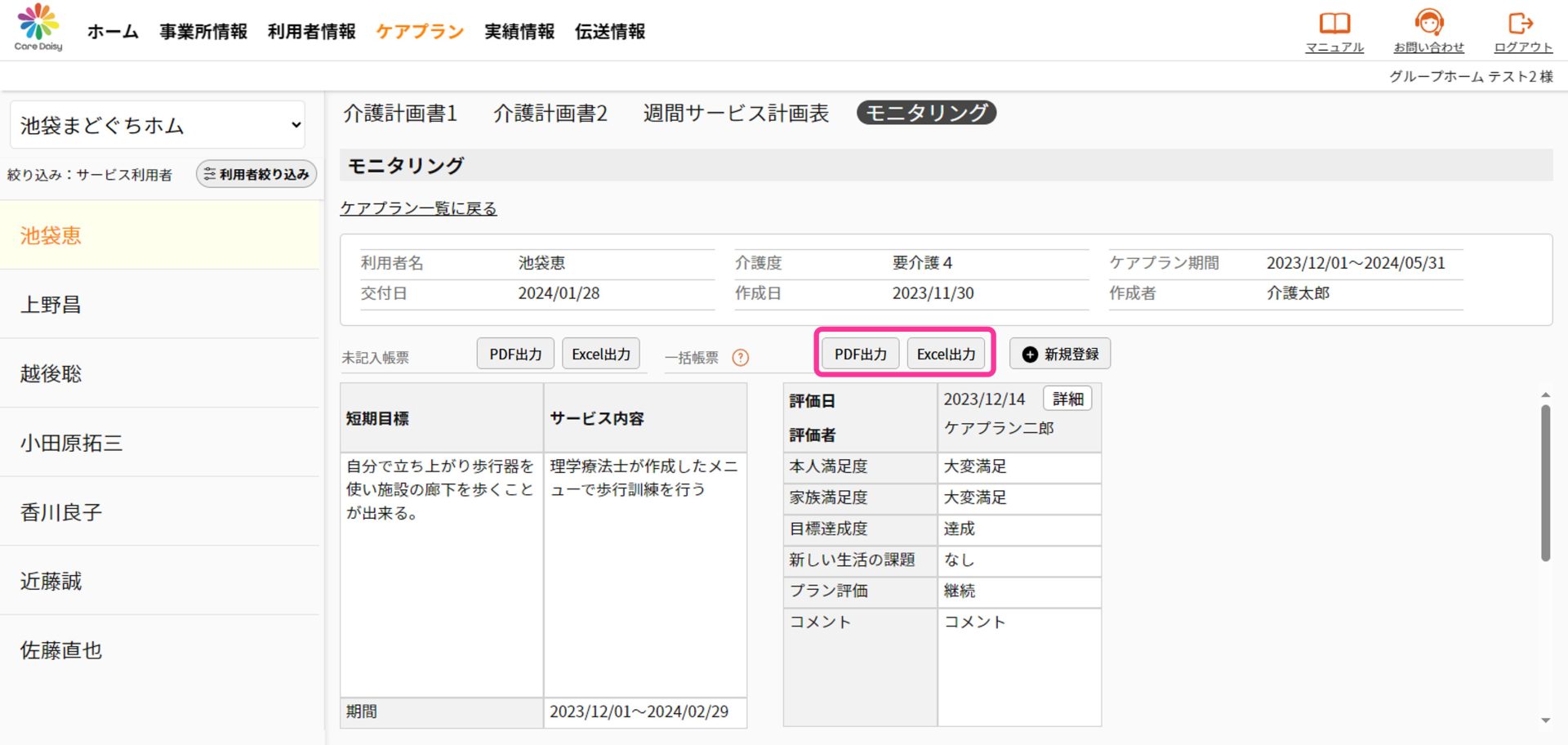Click the plus icon for new registration
Viewport: 1568px width, 745px height.
tap(1030, 355)
